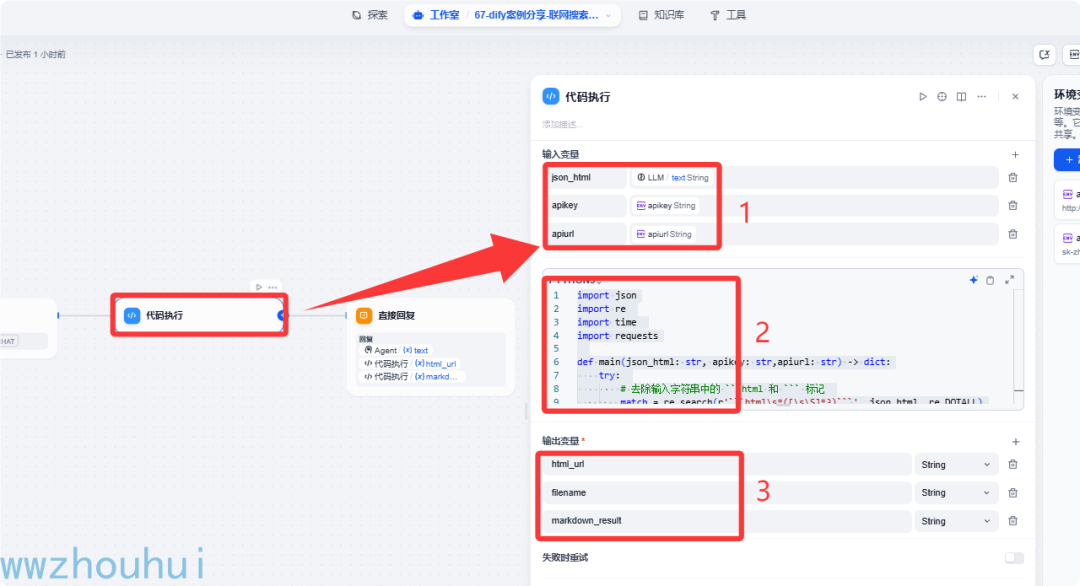The width and height of the screenshot is (1080, 586).
Task: Click the html_url output name field
Action: tap(726, 465)
